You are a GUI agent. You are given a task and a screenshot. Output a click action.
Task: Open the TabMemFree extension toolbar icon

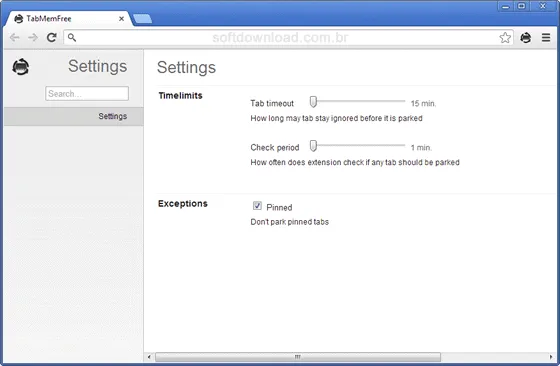(x=526, y=37)
